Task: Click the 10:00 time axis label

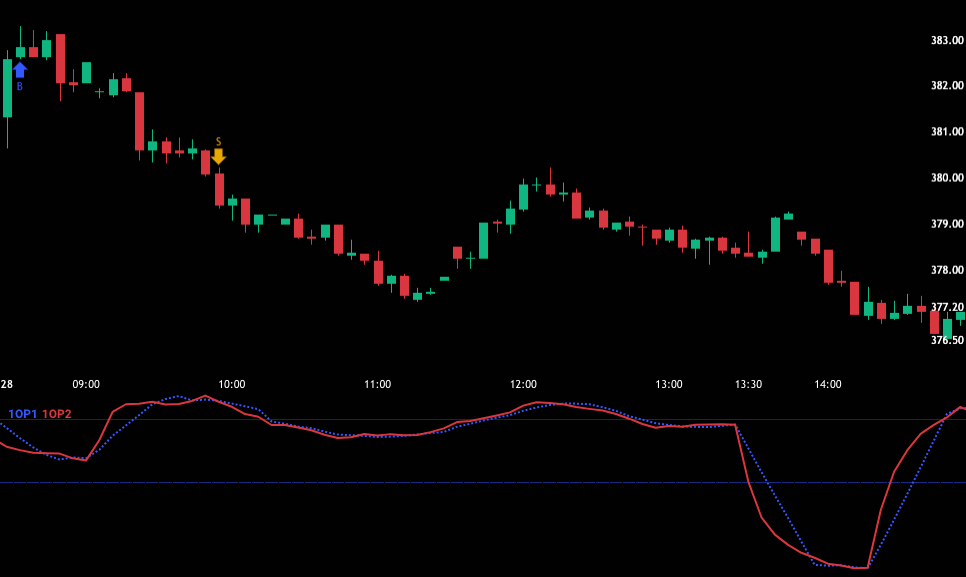Action: (232, 384)
